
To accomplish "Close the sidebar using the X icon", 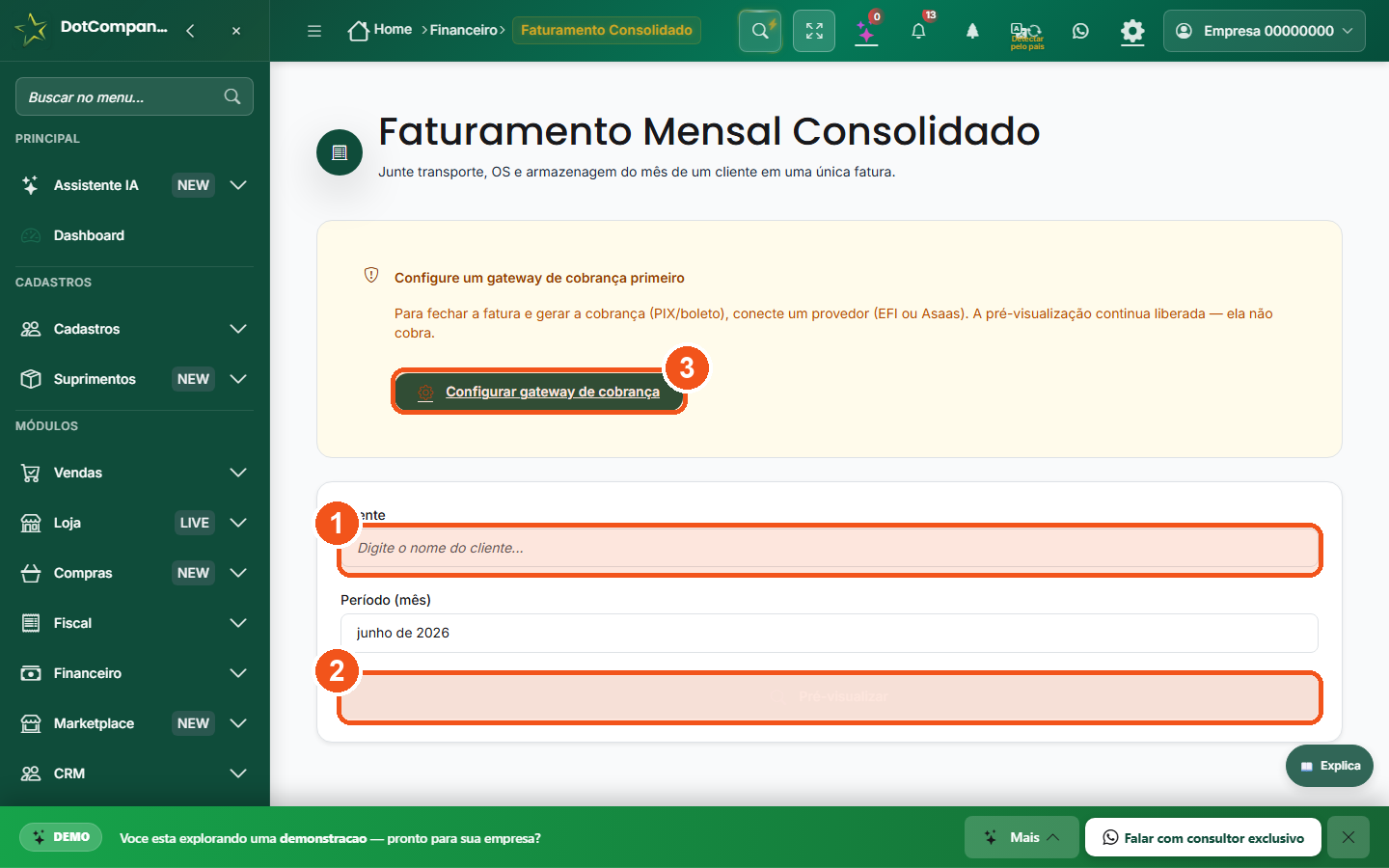I will 236,31.
